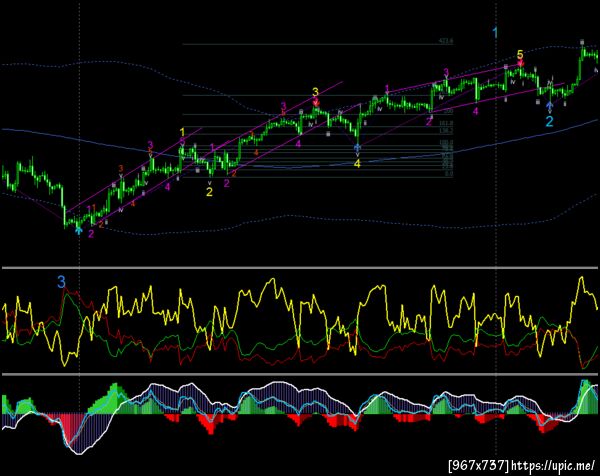Click the 161.8 Fibonacci level label
The image size is (600, 476).
(446, 123)
